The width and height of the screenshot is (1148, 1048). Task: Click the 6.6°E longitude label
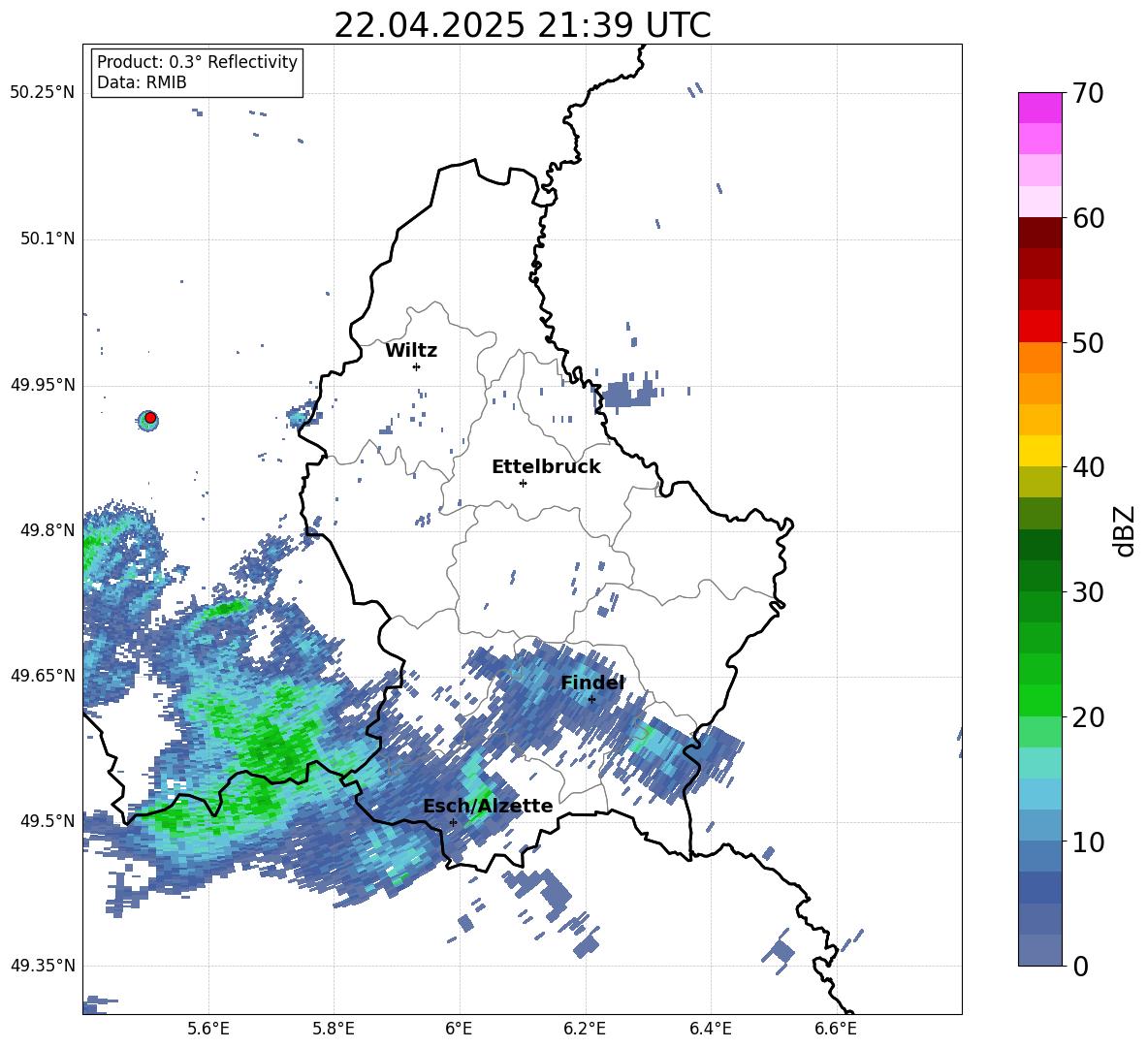836,1029
